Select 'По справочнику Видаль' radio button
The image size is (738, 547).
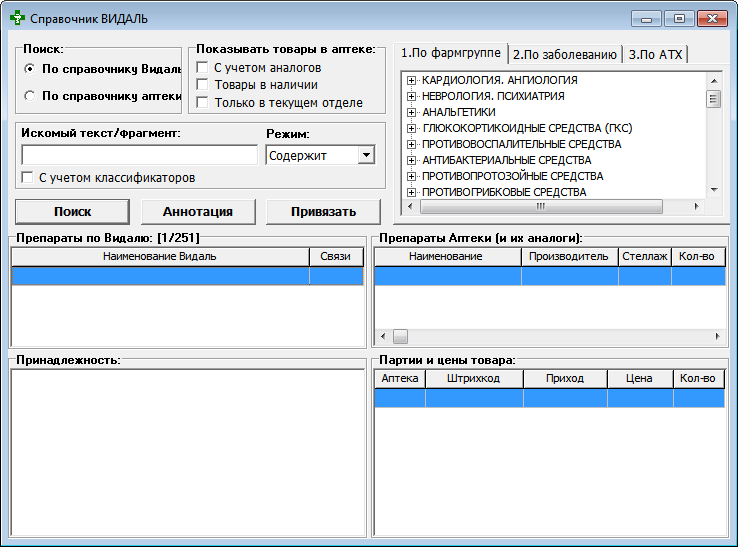30,69
